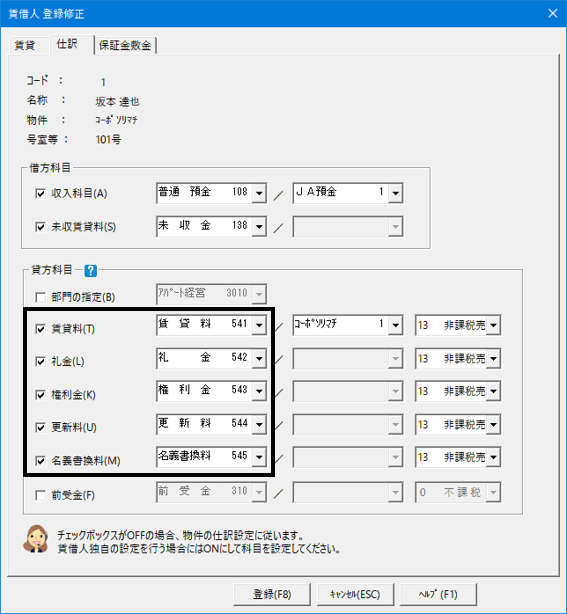Viewport: 567px width, 614px height.
Task: Enable the 前受金(F) checkbox
Action: pyautogui.click(x=40, y=495)
